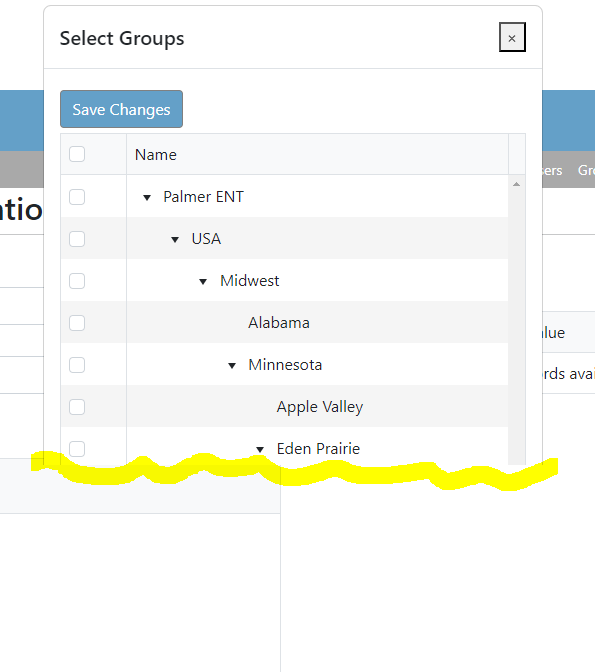Click the group list scrollbar track
This screenshot has height=672, width=595.
pos(517,326)
